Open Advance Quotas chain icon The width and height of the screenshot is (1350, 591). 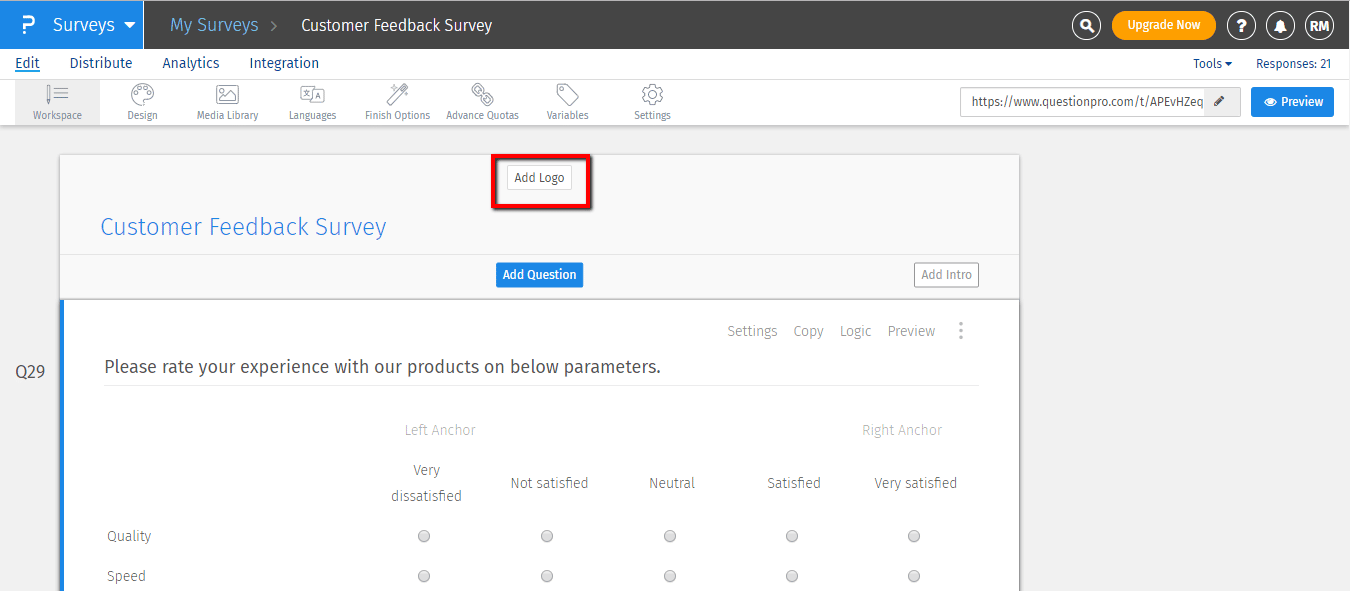pyautogui.click(x=482, y=95)
